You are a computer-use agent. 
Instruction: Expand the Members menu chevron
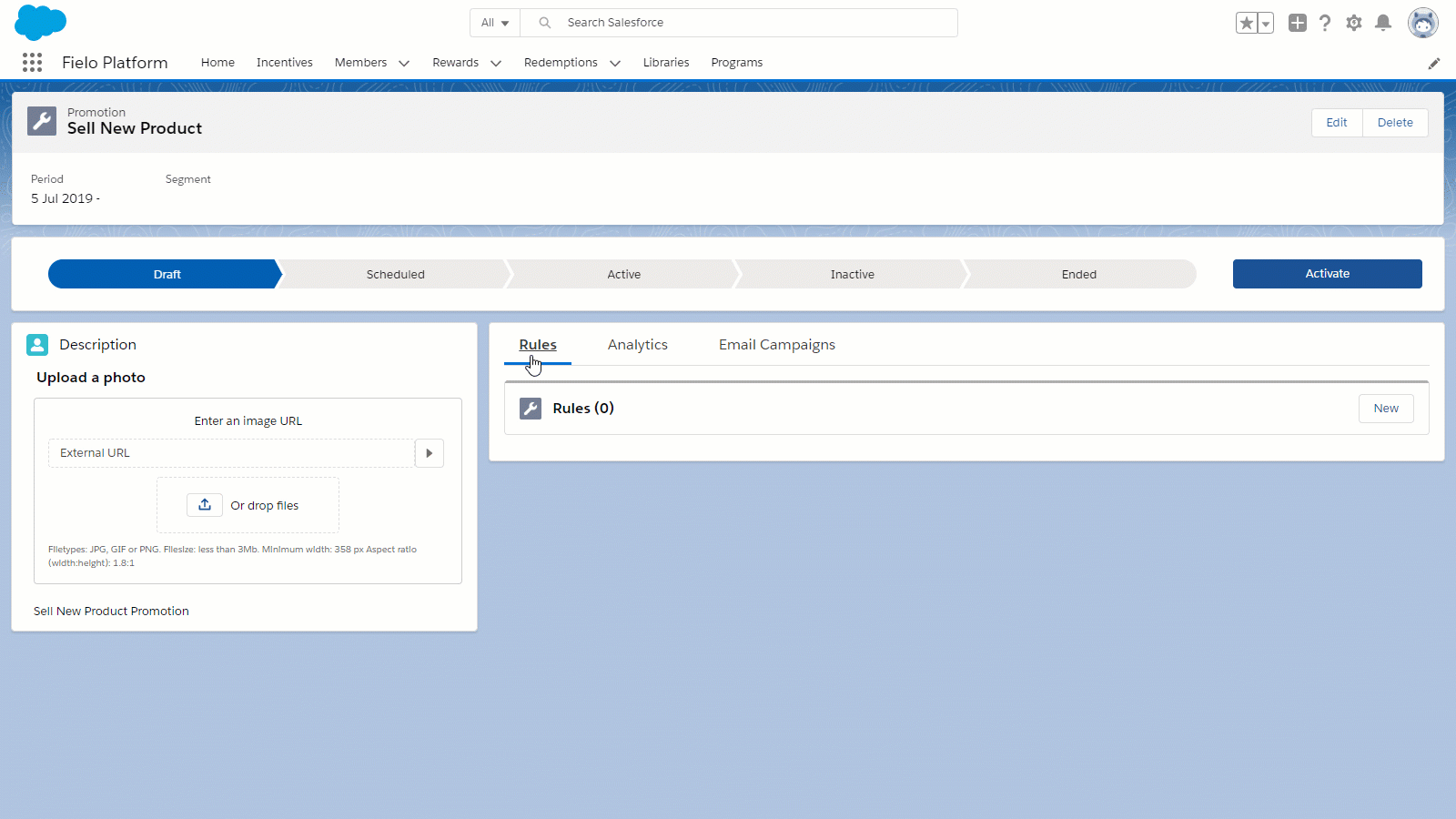pos(404,63)
